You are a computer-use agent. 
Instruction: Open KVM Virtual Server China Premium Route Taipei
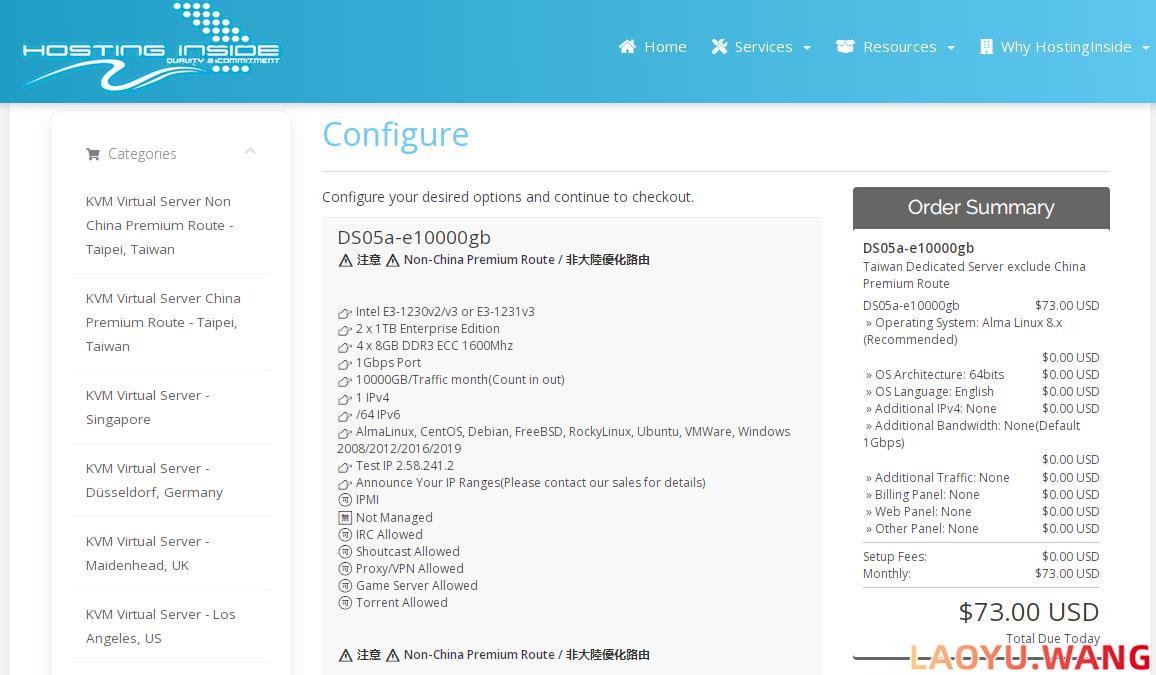pyautogui.click(x=163, y=322)
